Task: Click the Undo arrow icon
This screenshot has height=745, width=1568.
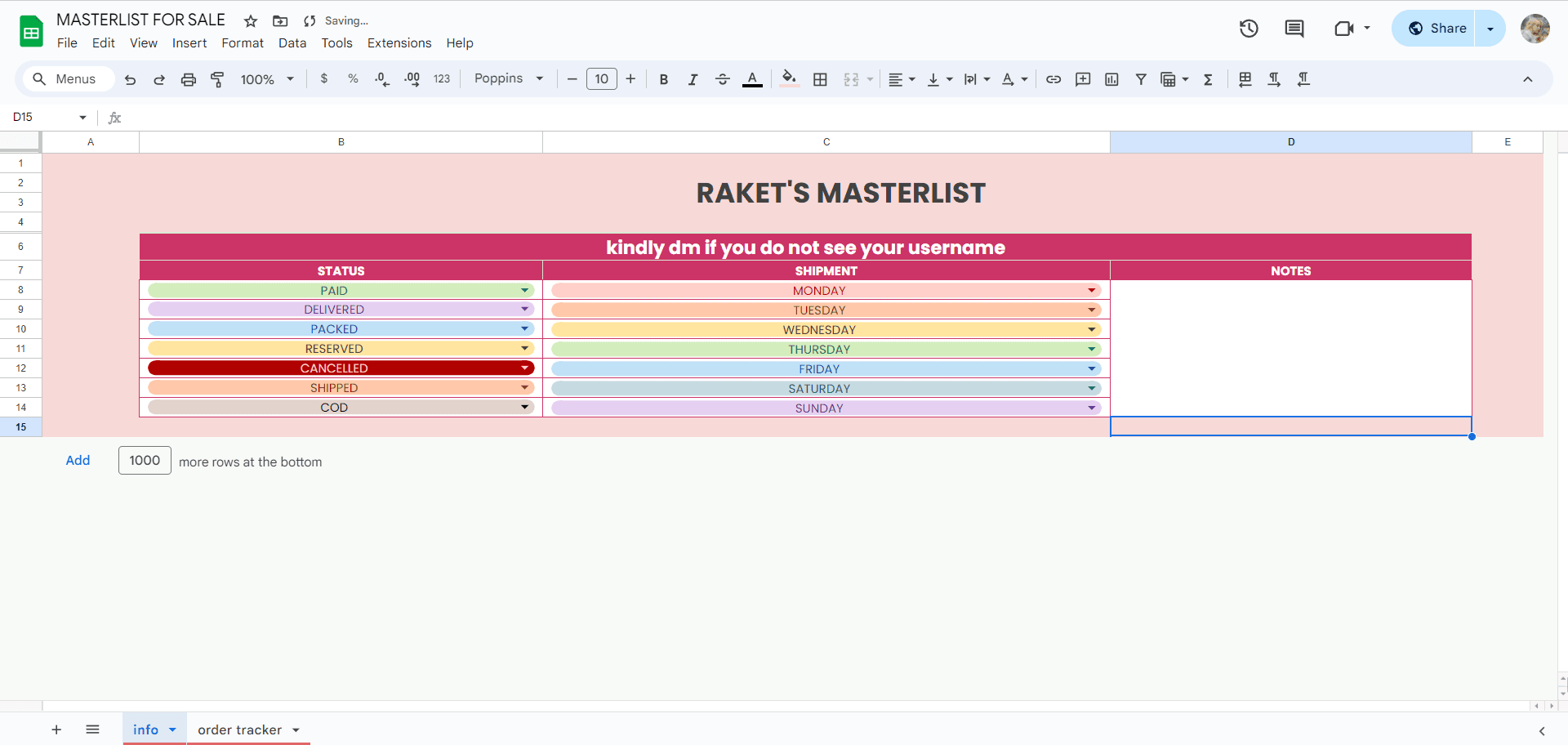Action: (130, 79)
